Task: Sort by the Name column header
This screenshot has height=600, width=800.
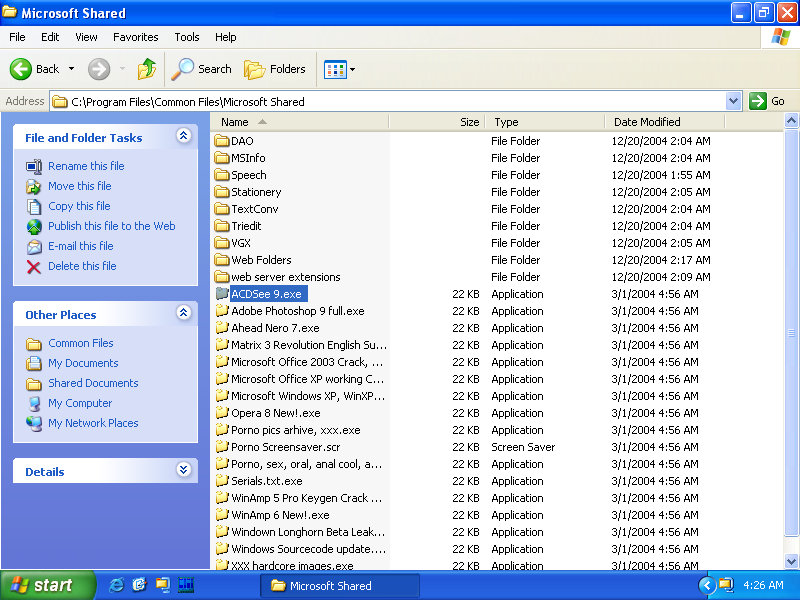Action: (300, 122)
